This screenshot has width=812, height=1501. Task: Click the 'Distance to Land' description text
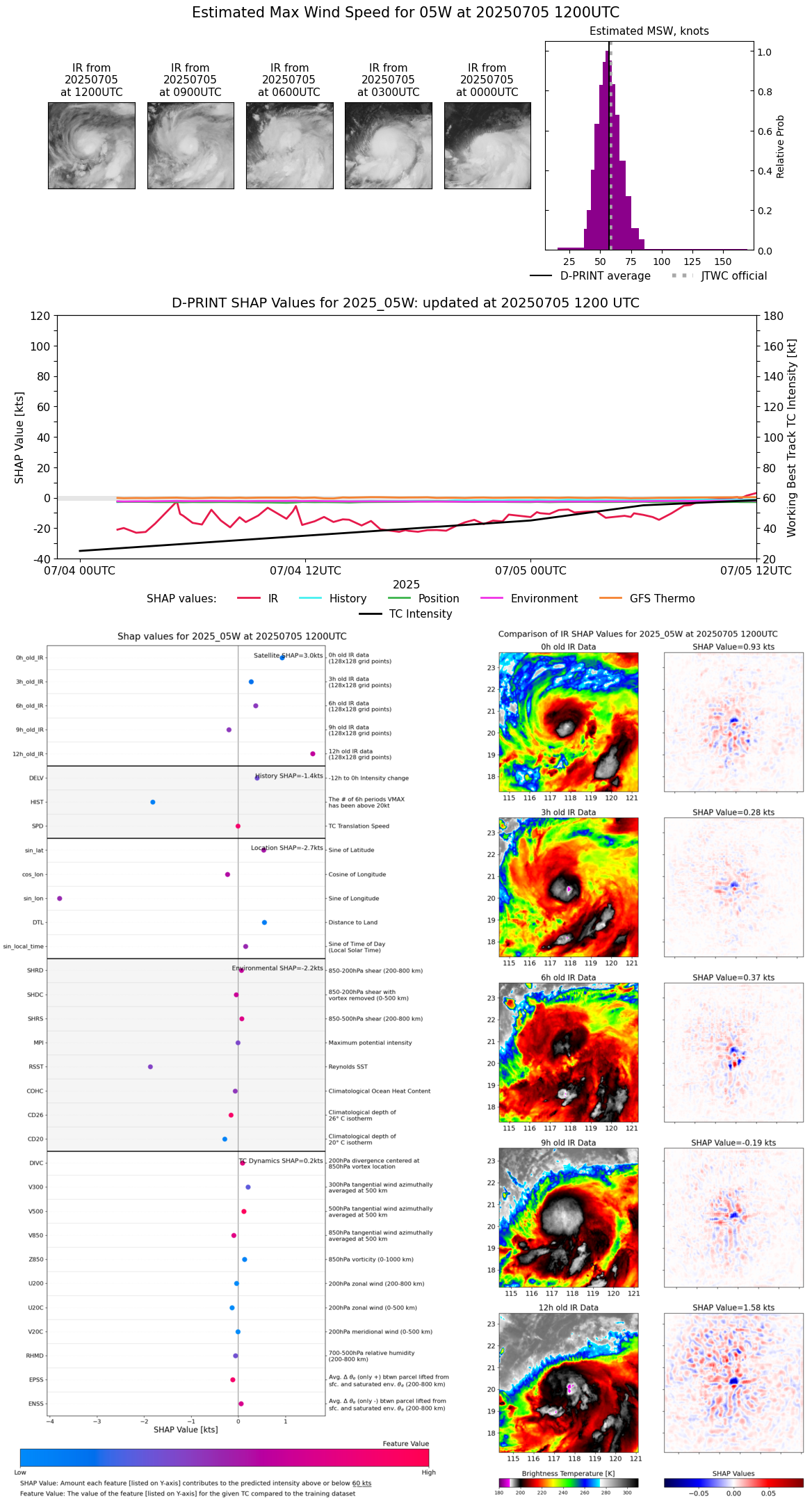click(x=353, y=922)
